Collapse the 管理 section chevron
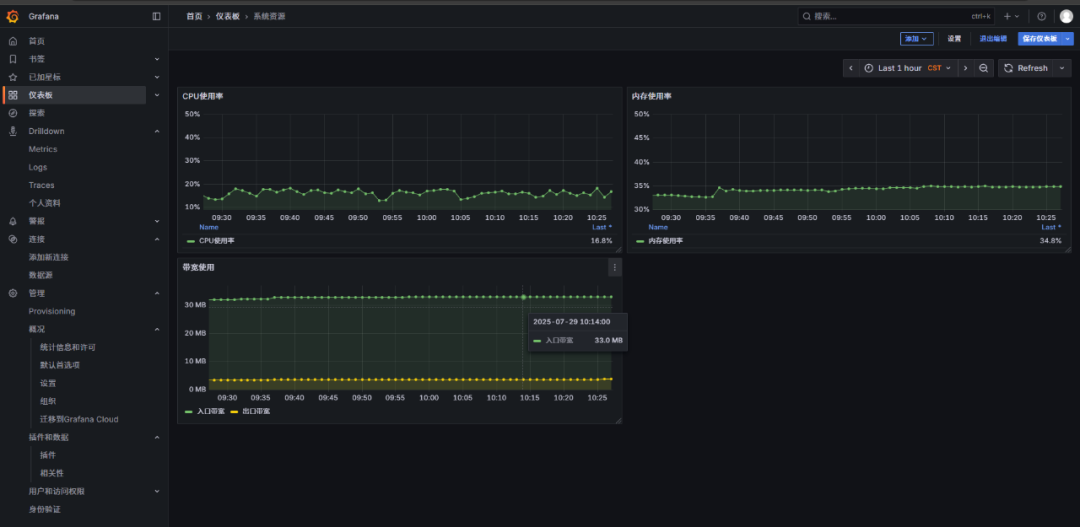This screenshot has height=527, width=1080. 157,293
